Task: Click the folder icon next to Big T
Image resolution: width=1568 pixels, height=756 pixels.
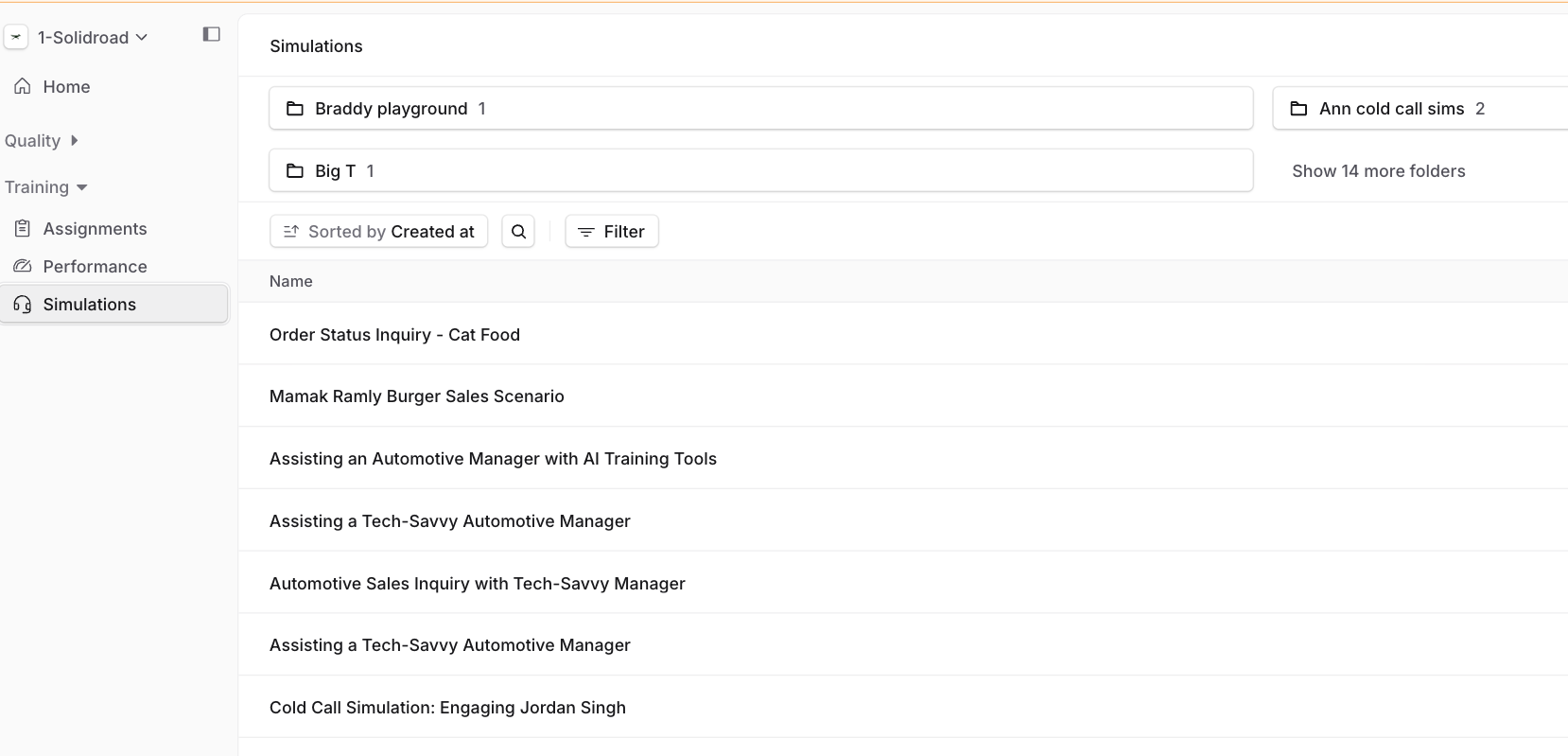Action: pos(295,171)
